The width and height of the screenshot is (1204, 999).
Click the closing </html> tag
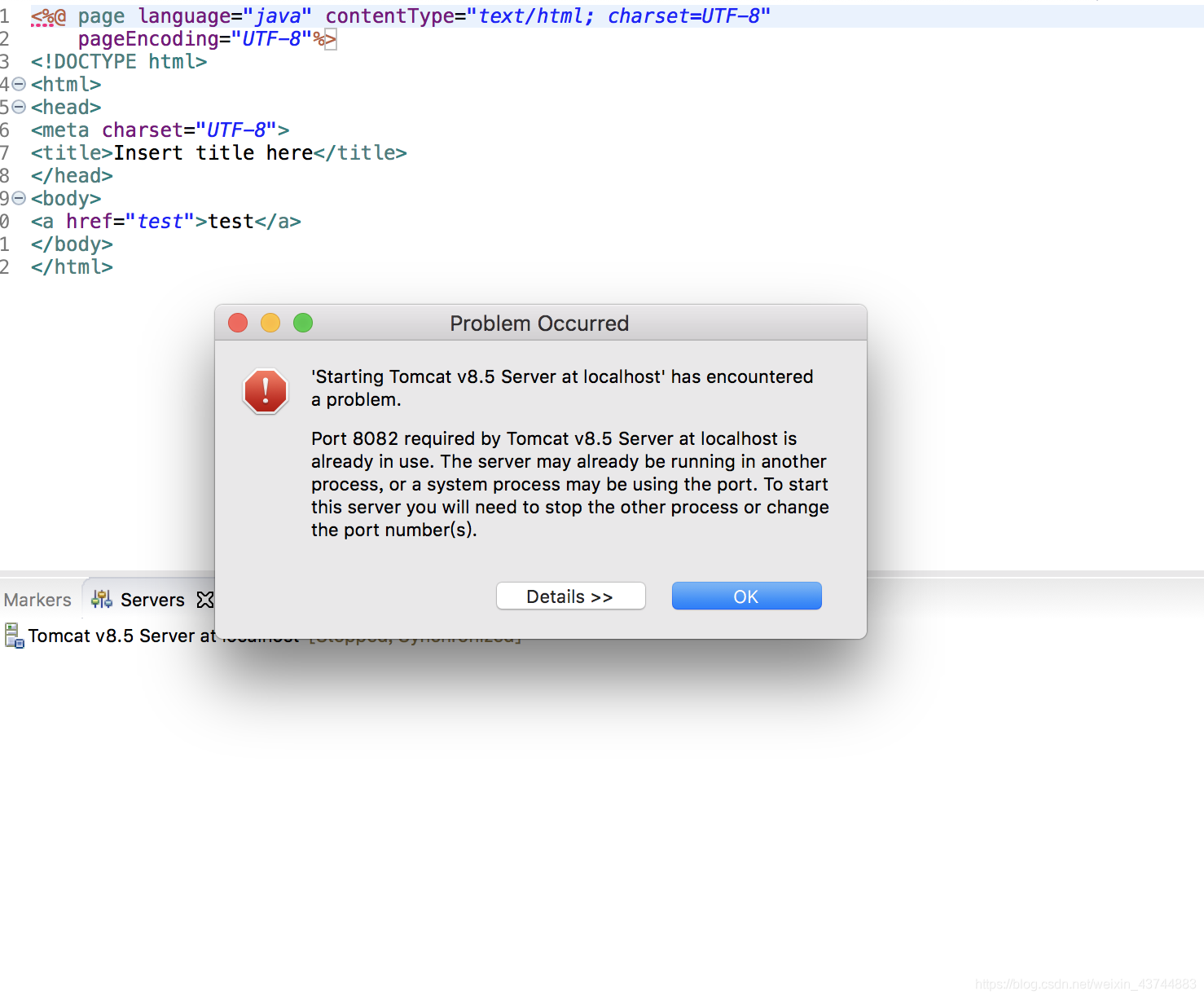pyautogui.click(x=72, y=266)
